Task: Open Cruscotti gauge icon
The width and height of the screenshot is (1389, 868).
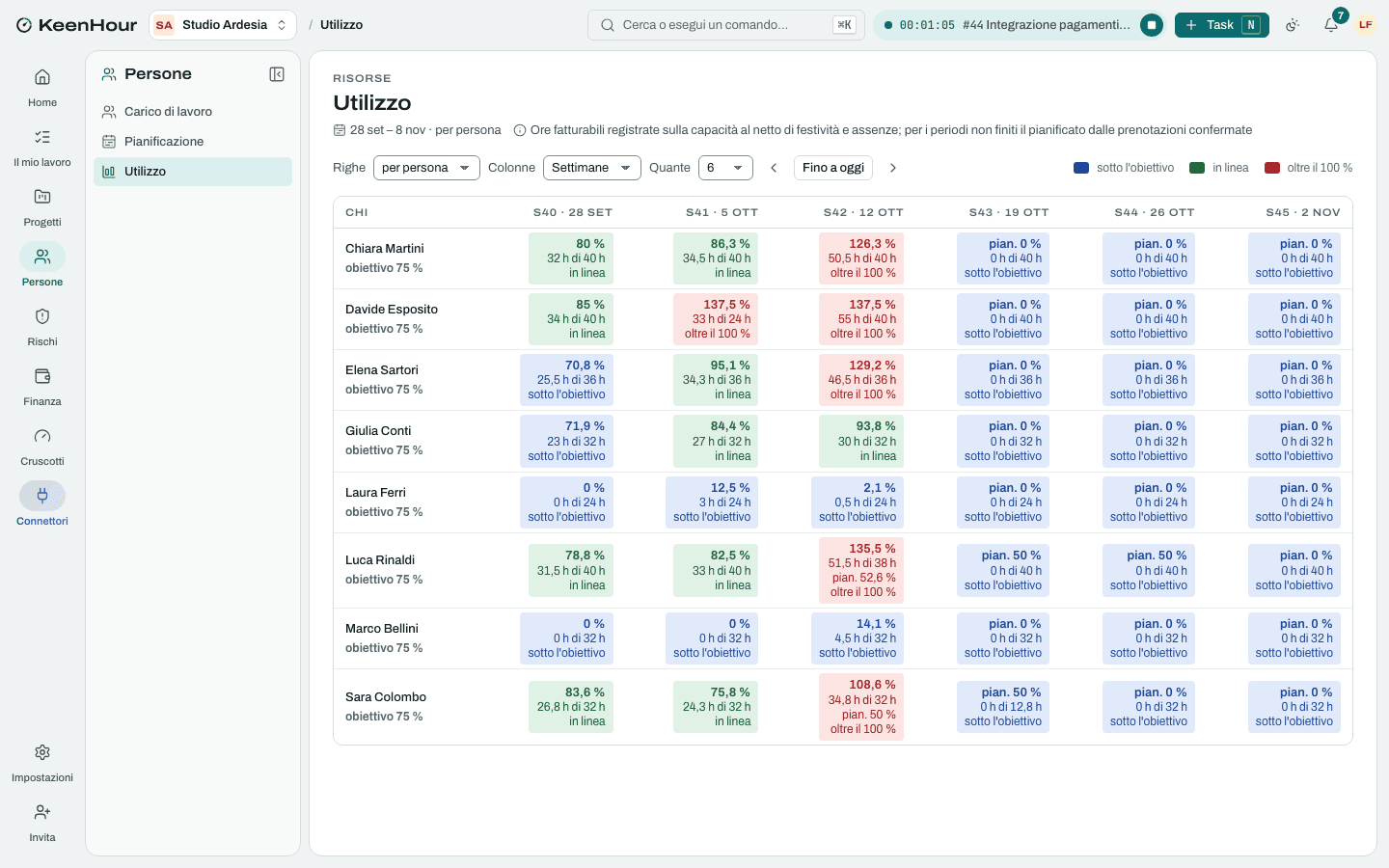Action: [x=42, y=436]
